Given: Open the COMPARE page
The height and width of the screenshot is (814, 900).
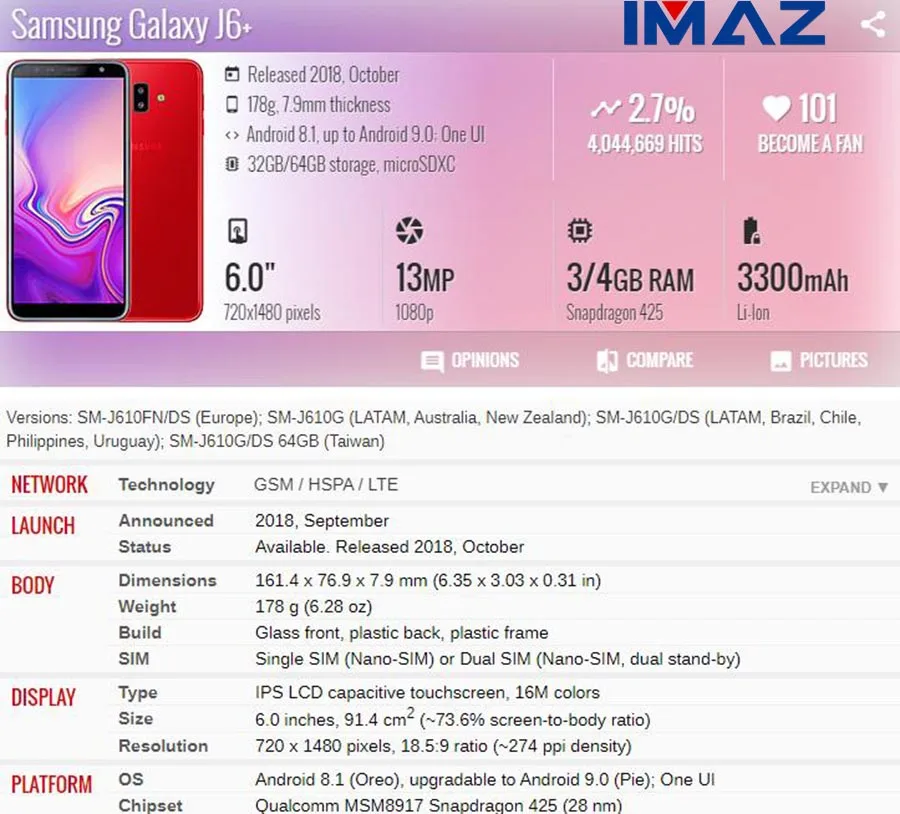Looking at the screenshot, I should tap(645, 361).
